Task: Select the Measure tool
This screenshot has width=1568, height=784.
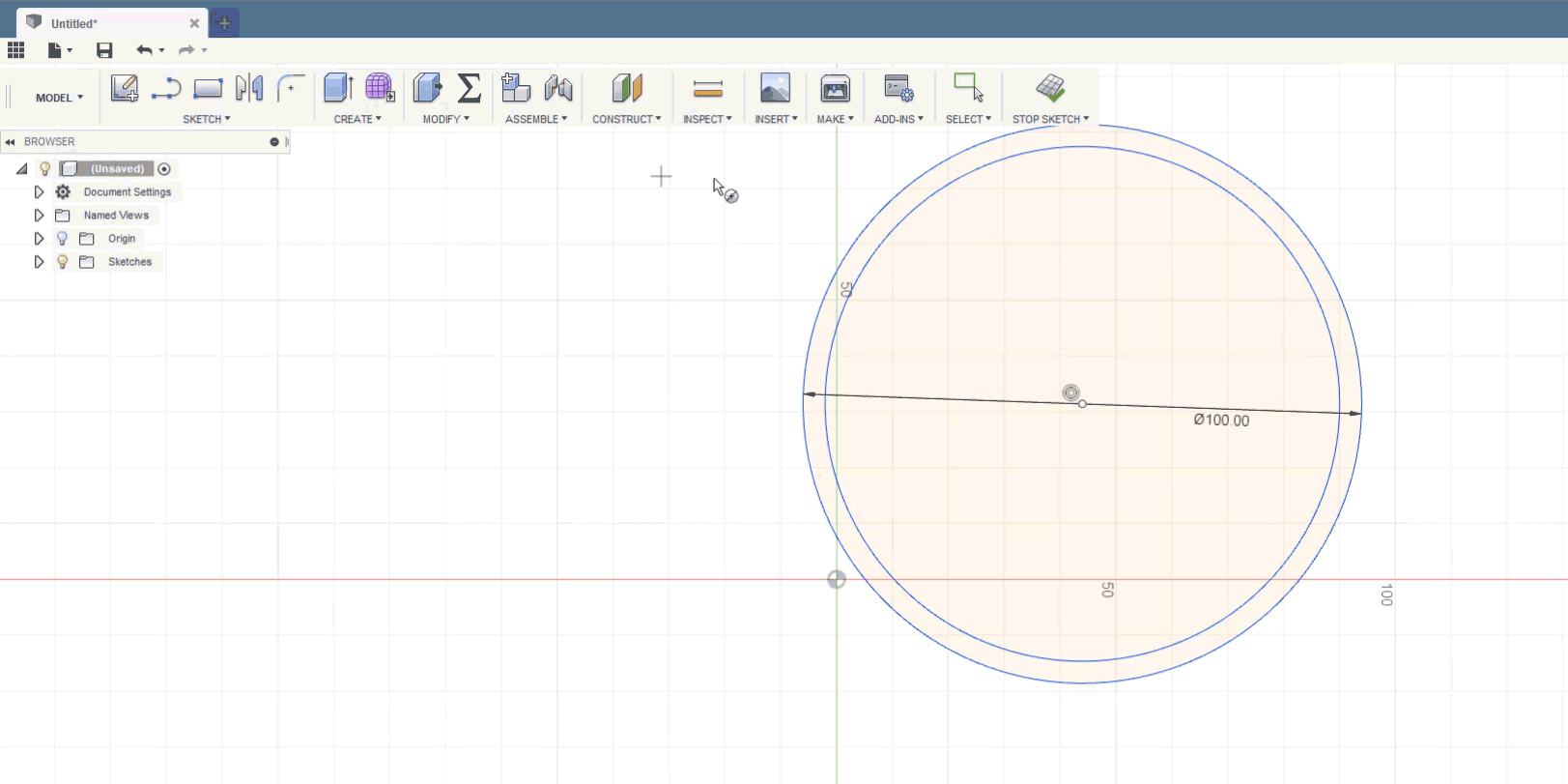Action: point(708,90)
